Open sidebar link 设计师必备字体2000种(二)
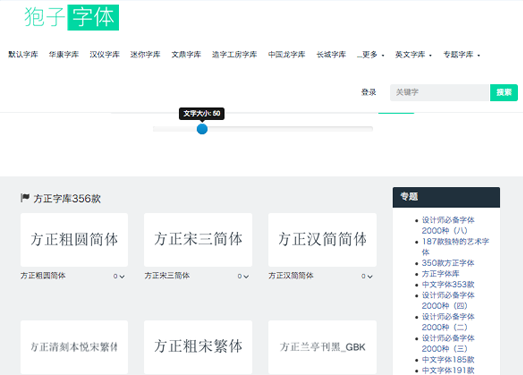This screenshot has width=523, height=375. tap(448, 322)
